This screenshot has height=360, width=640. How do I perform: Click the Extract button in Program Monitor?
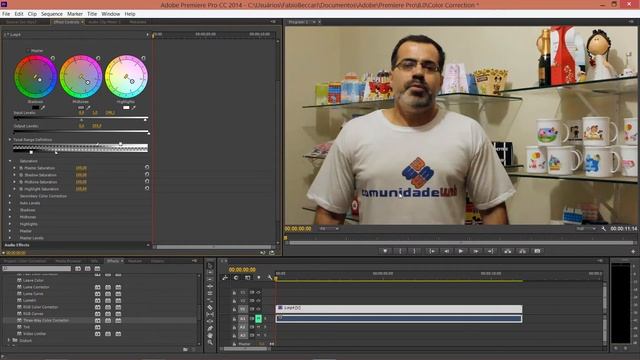tap(522, 251)
